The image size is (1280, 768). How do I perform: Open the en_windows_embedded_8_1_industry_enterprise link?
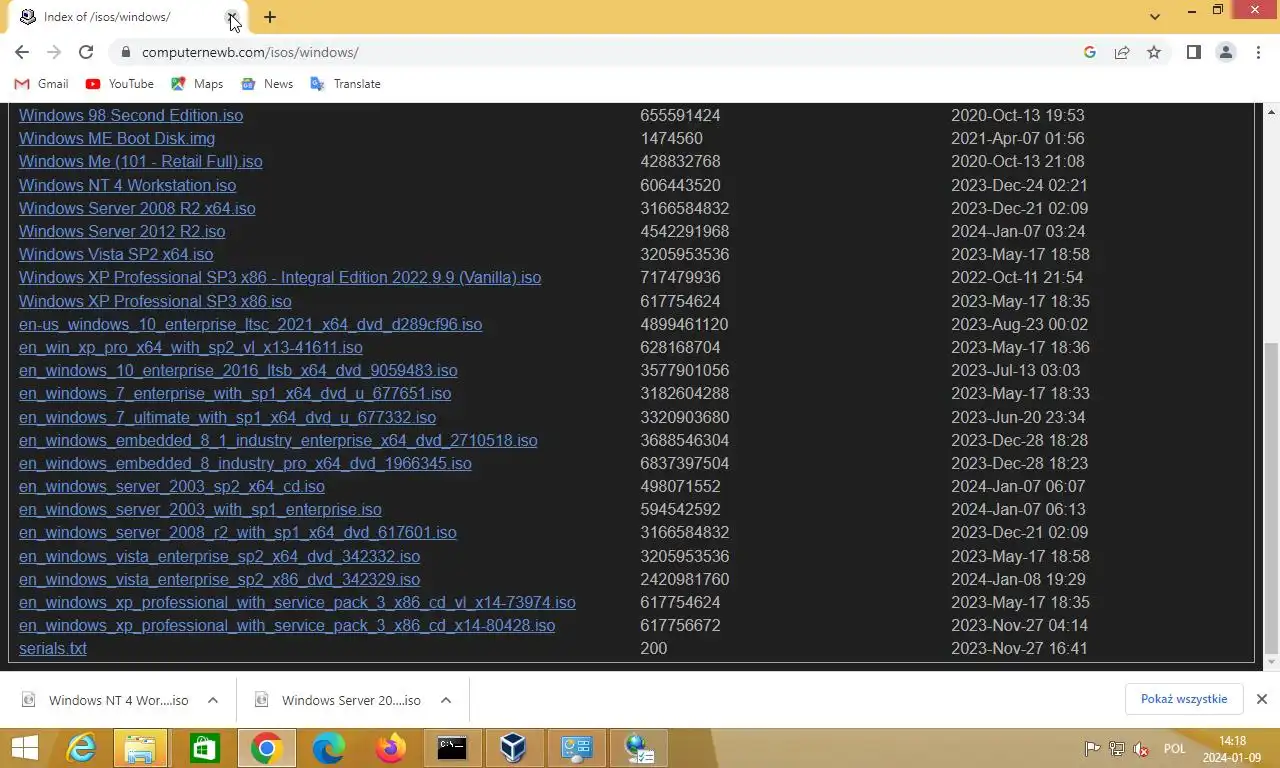pos(278,440)
